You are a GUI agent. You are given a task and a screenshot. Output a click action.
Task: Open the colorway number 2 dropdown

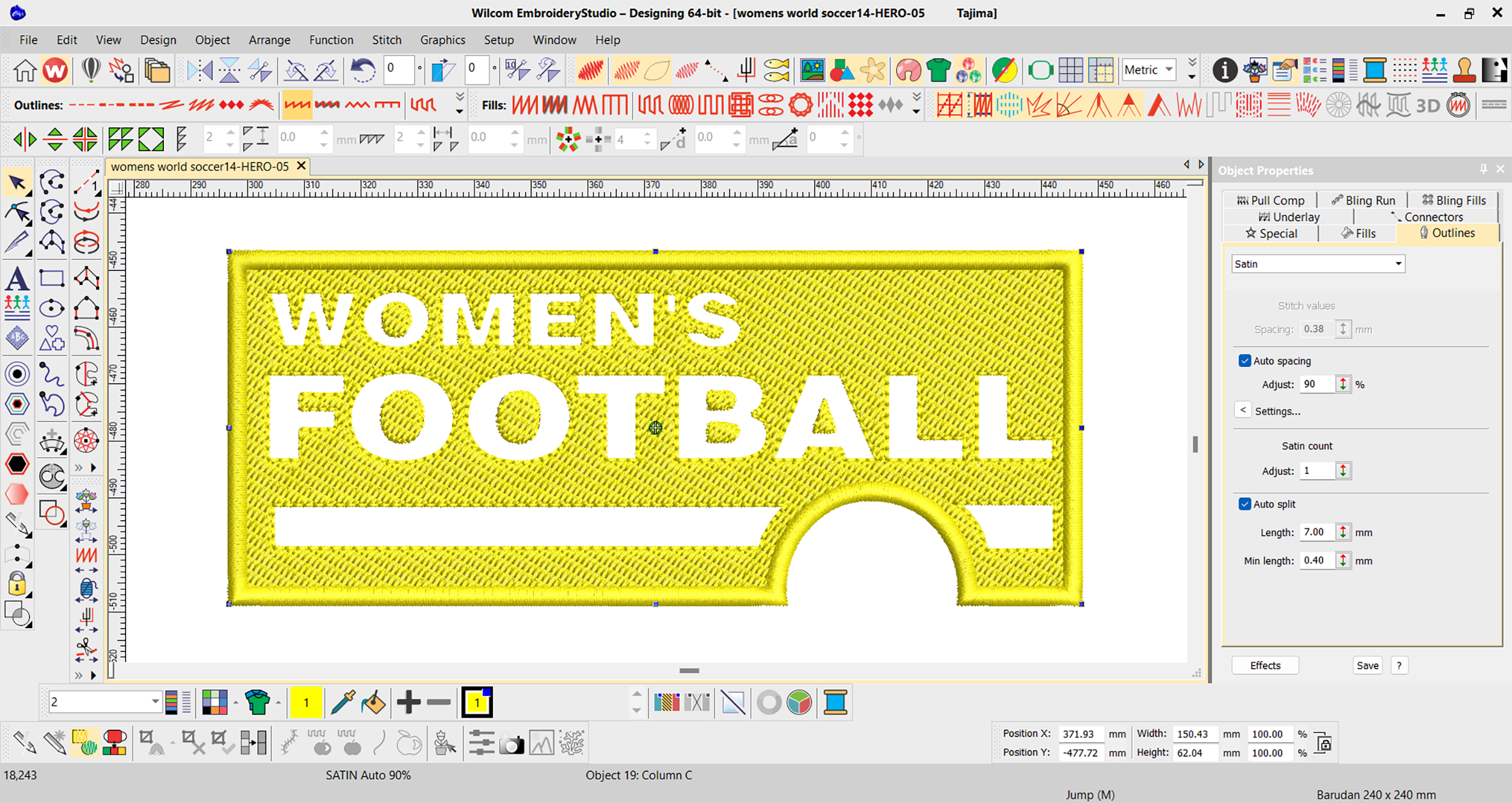155,702
